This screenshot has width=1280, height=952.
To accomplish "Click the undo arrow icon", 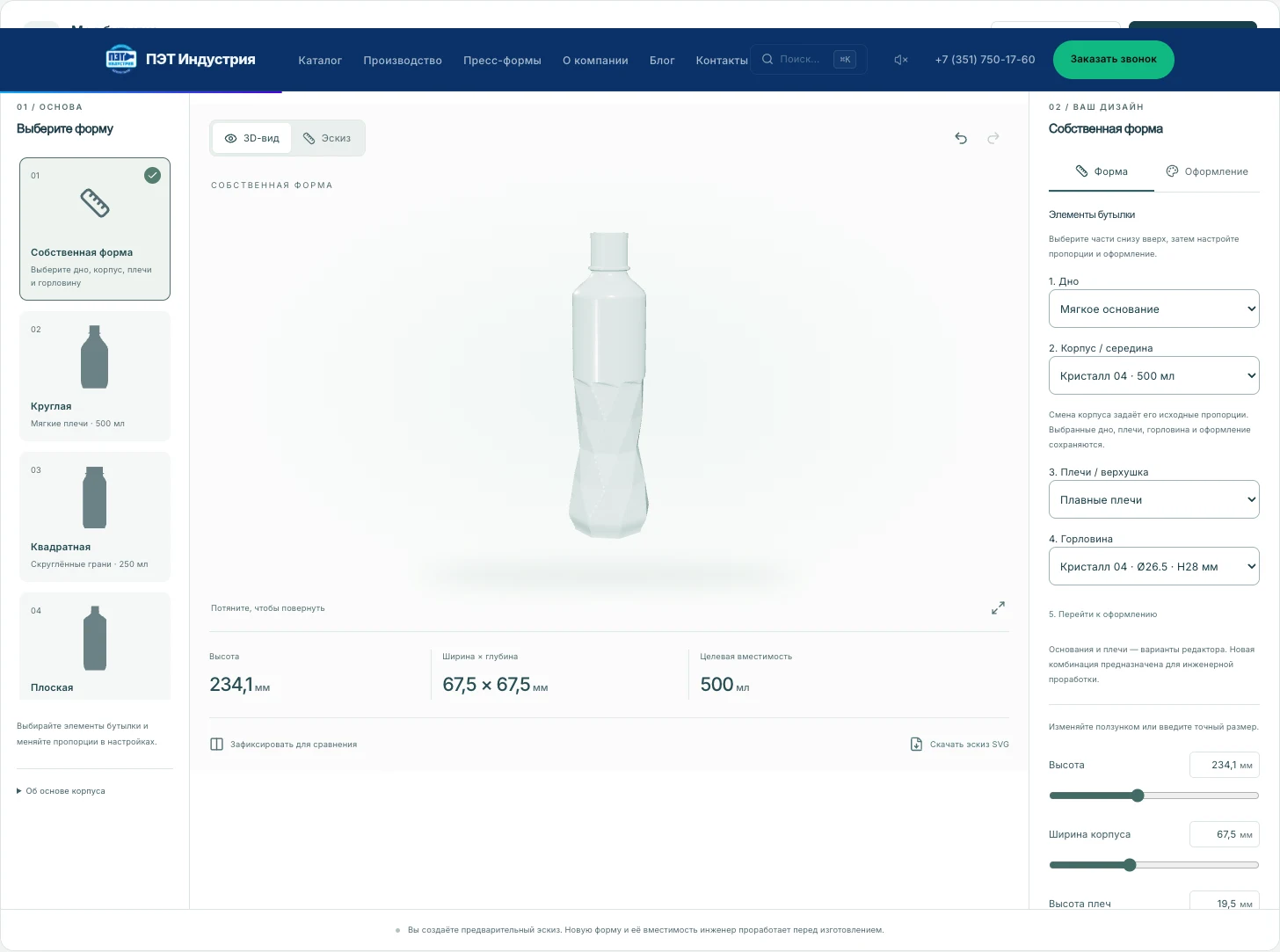I will pos(961,138).
